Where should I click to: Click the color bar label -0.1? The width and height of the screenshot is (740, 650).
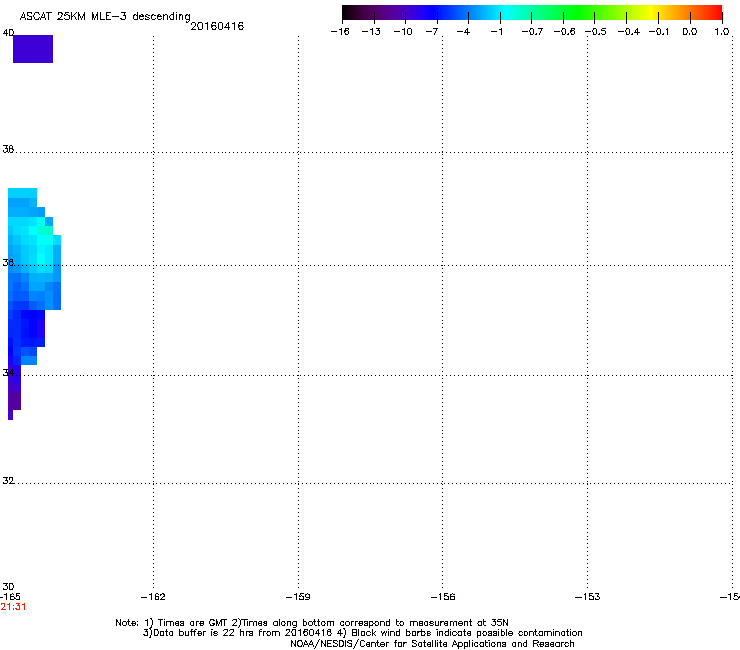[x=659, y=32]
